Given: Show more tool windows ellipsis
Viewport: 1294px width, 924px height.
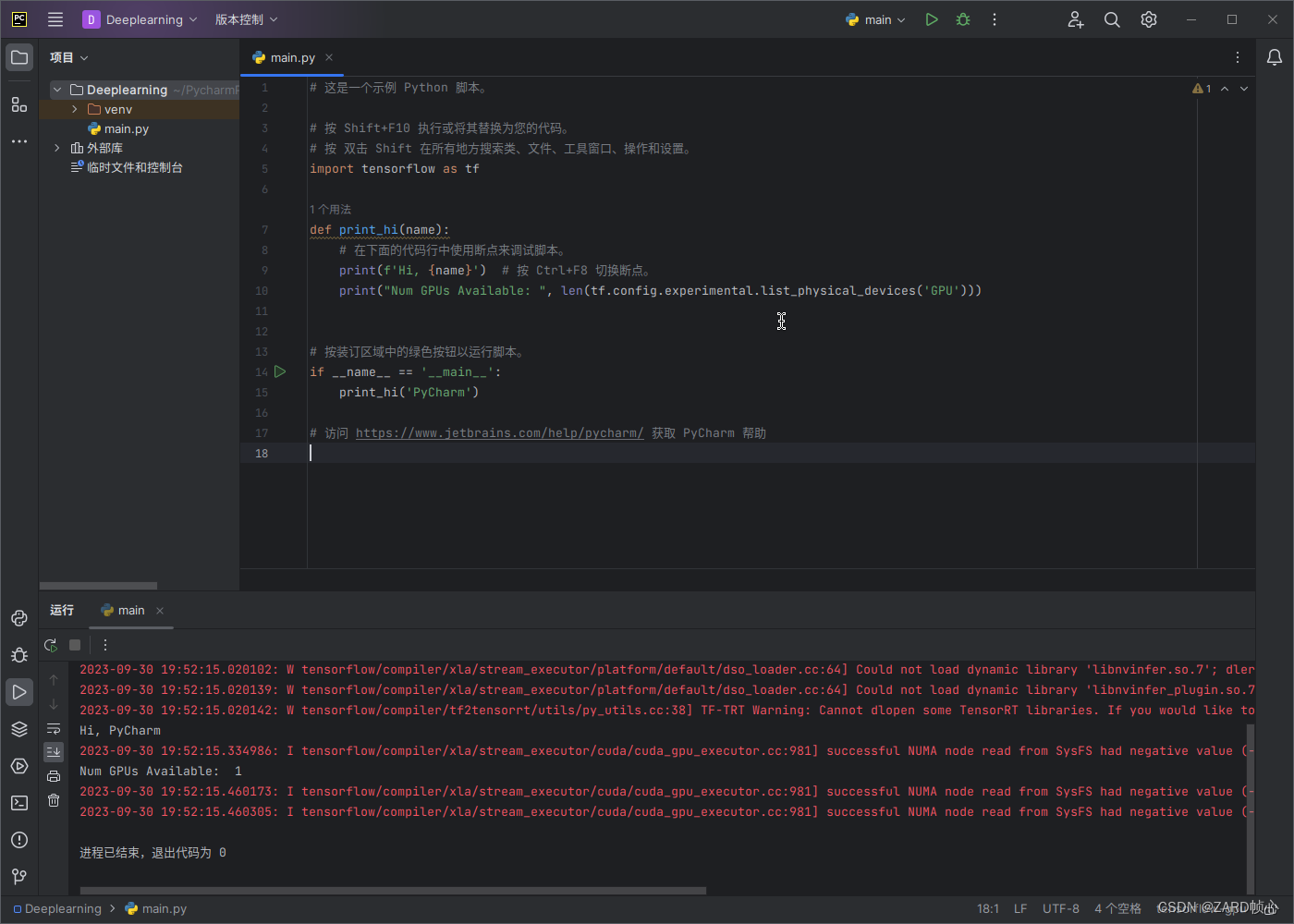Looking at the screenshot, I should [x=19, y=141].
